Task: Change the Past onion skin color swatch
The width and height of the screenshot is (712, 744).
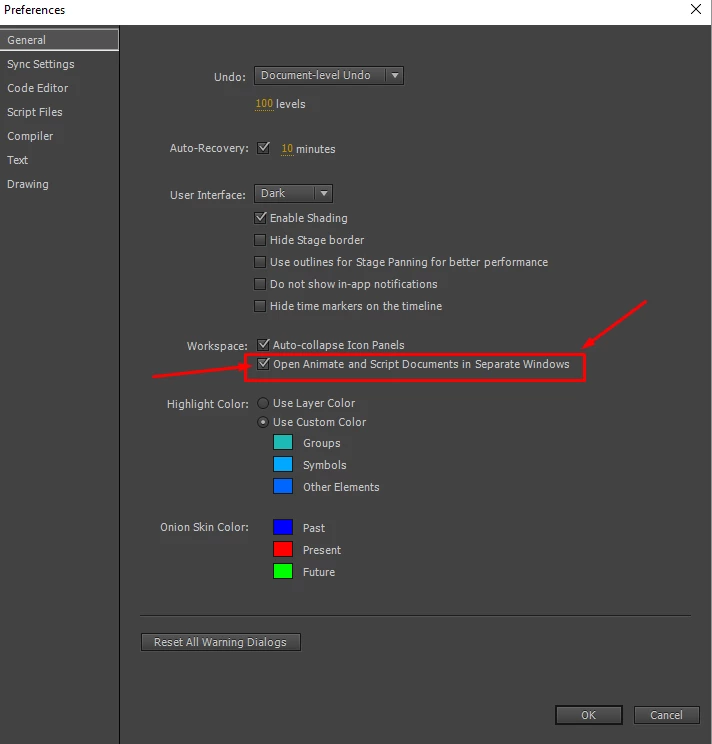Action: coord(283,527)
